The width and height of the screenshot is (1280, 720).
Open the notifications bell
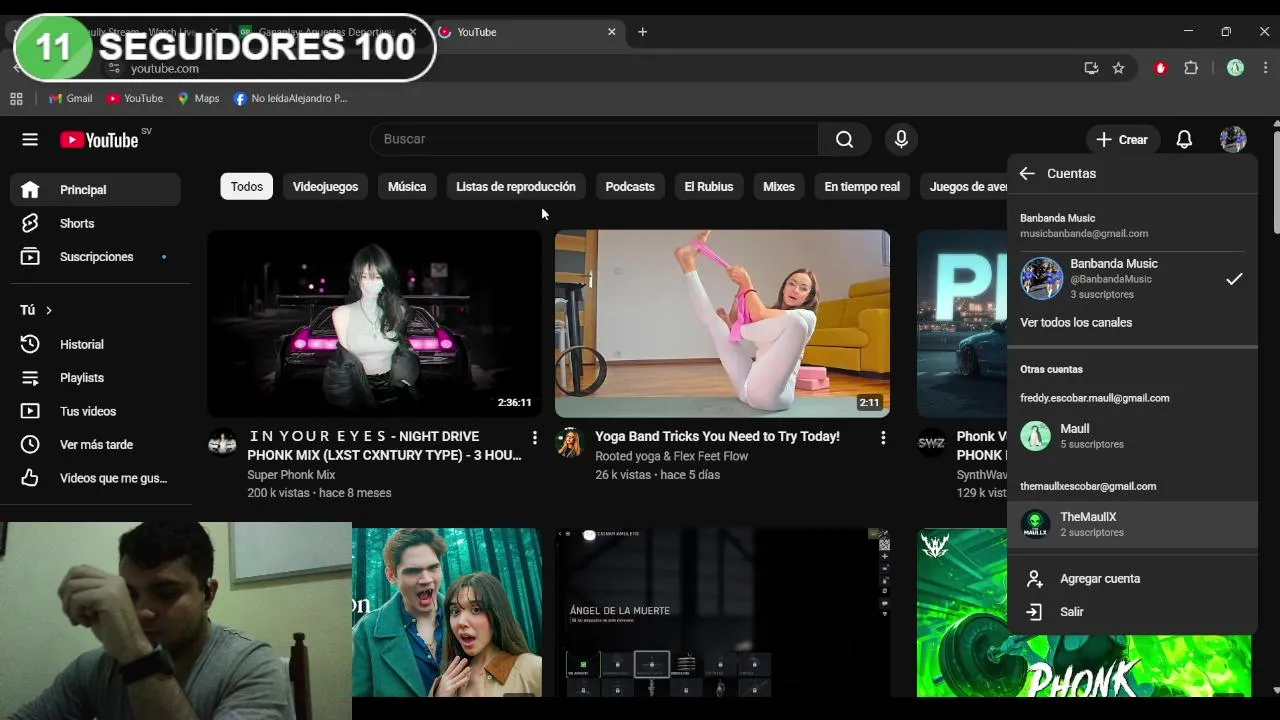[1184, 140]
